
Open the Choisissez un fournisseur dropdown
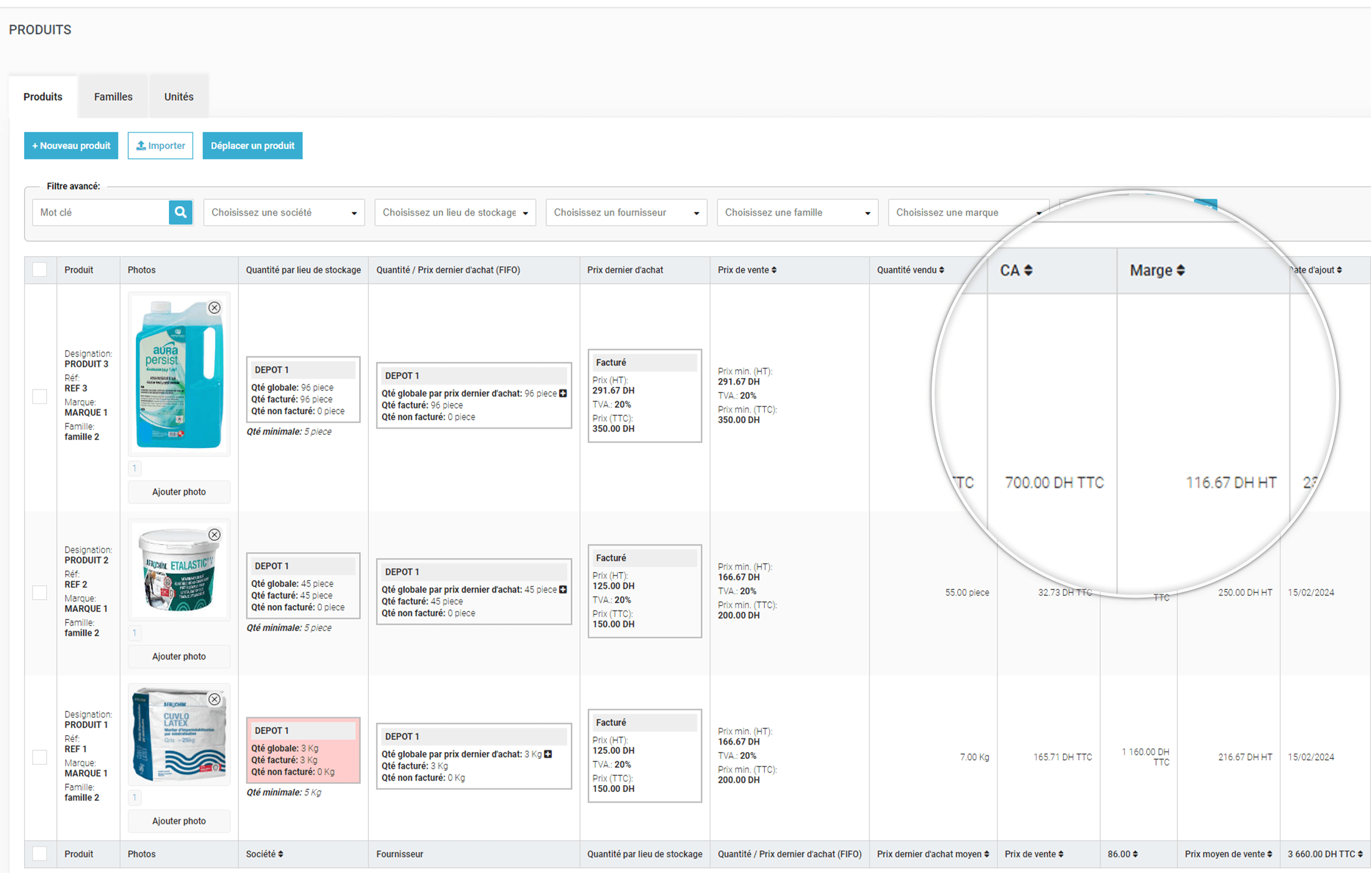tap(626, 212)
